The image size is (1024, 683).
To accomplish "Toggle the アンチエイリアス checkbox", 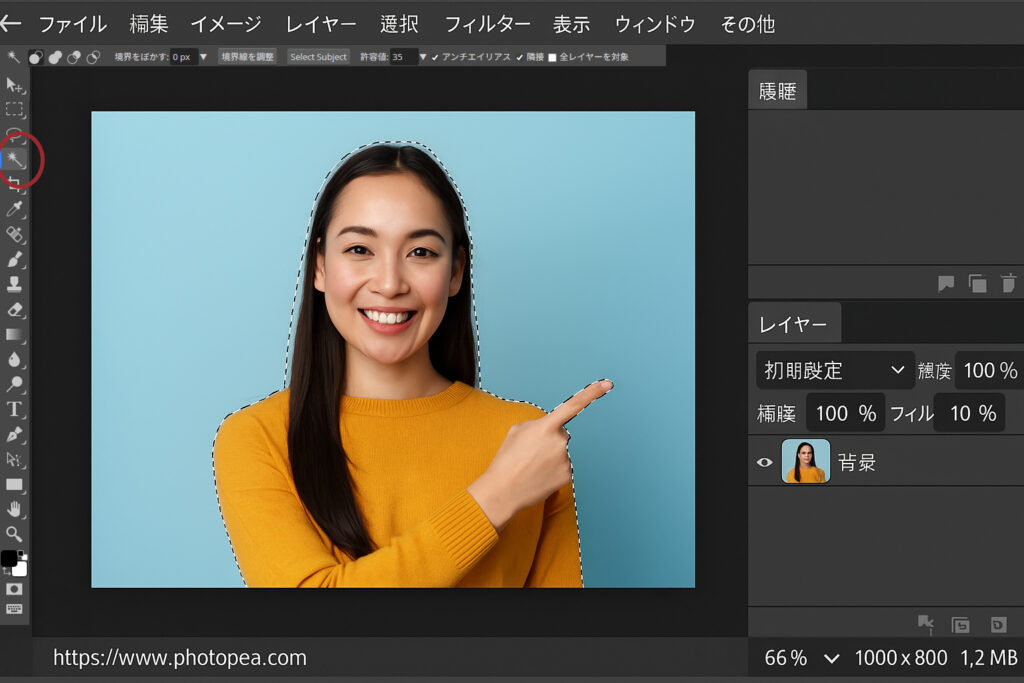I will click(x=436, y=57).
